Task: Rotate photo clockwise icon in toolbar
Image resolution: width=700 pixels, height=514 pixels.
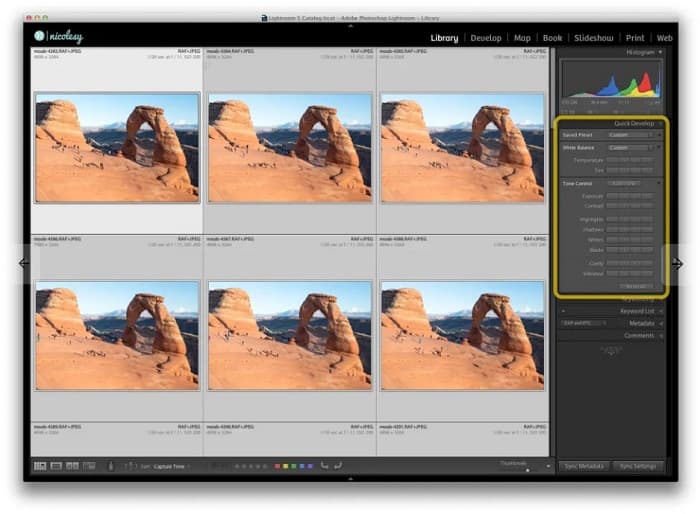Action: click(339, 466)
